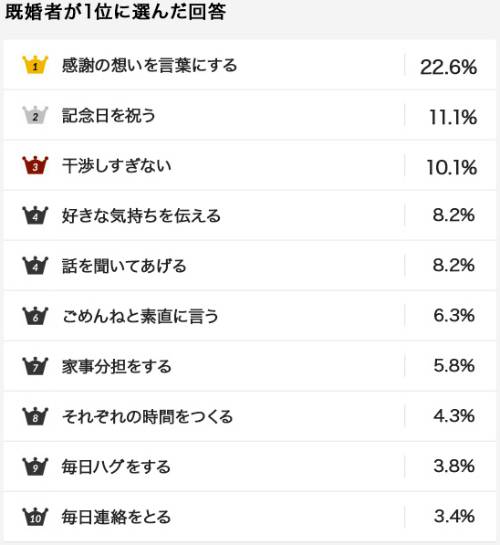Click 話を聞いてあげる row label

(x=124, y=266)
